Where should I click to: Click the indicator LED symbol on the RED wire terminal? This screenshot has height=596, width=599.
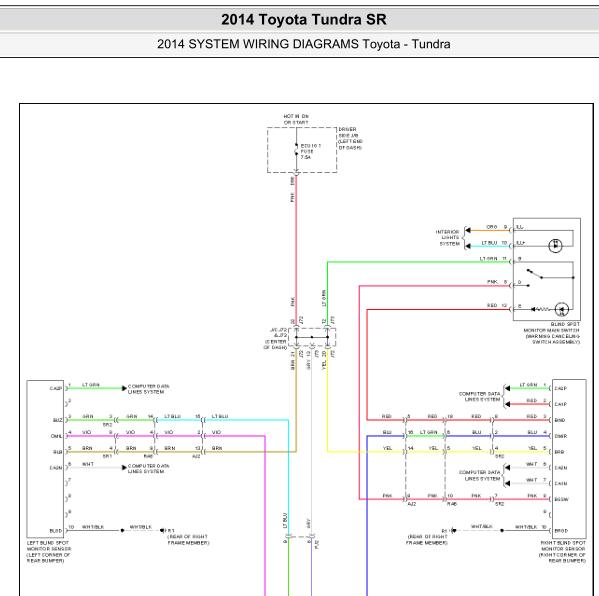pos(561,309)
